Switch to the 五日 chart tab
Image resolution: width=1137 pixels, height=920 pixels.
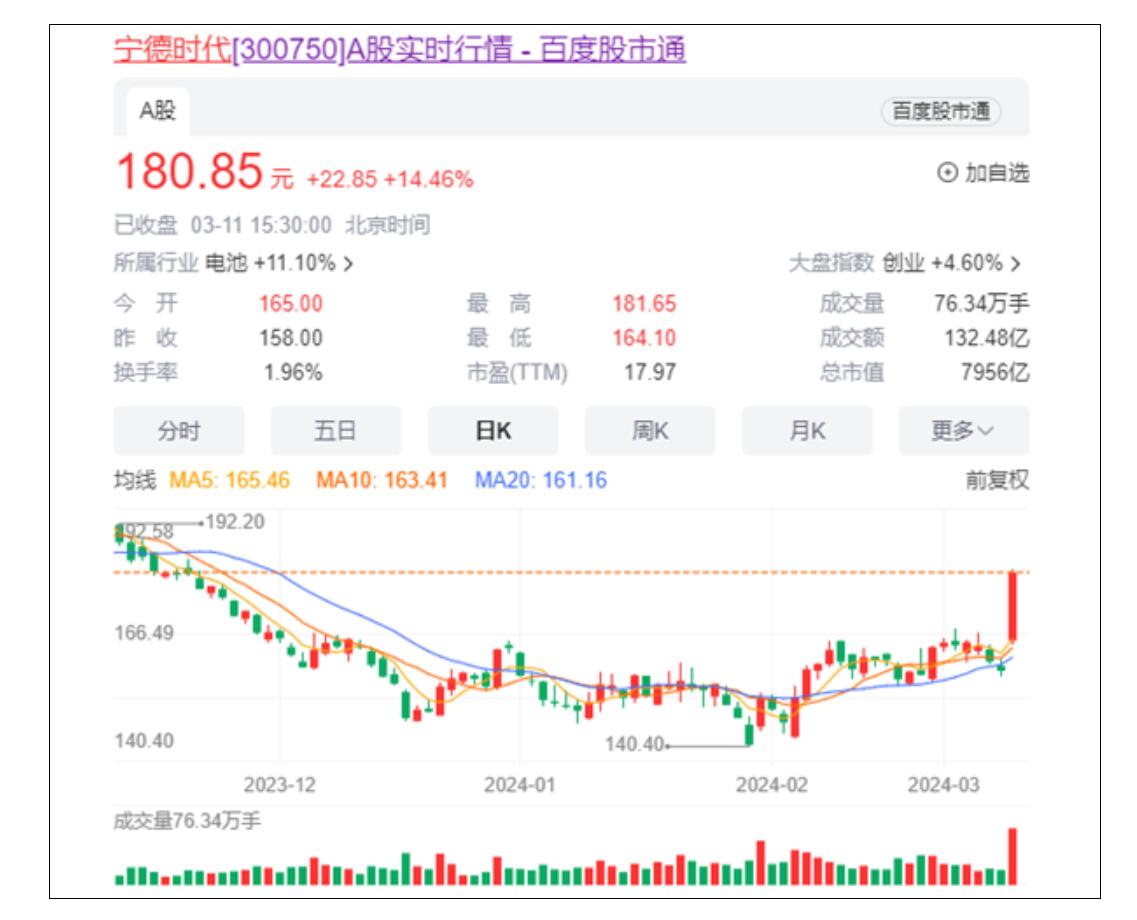[336, 431]
